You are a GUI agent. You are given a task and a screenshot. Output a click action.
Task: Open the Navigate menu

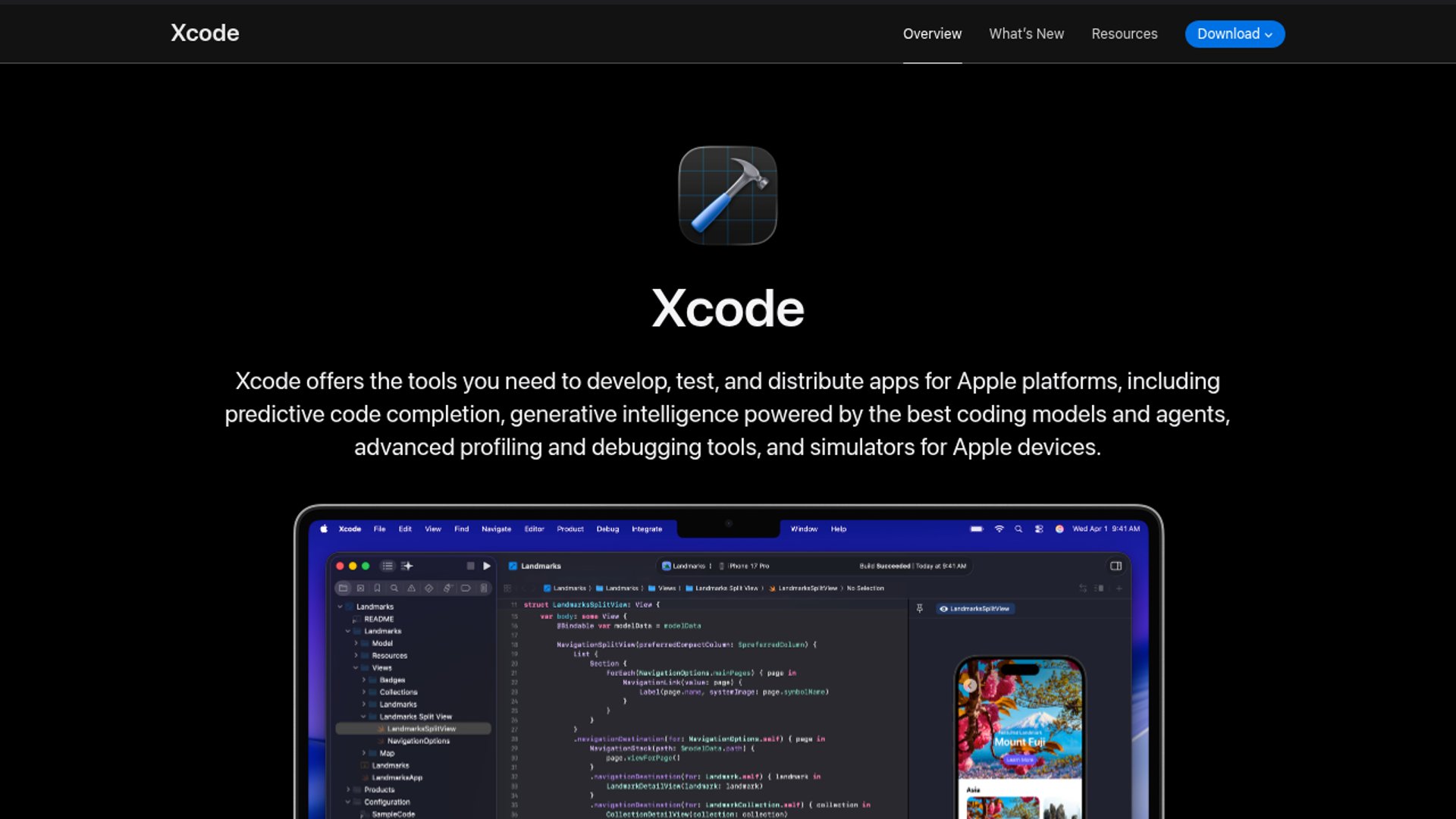[x=496, y=529]
